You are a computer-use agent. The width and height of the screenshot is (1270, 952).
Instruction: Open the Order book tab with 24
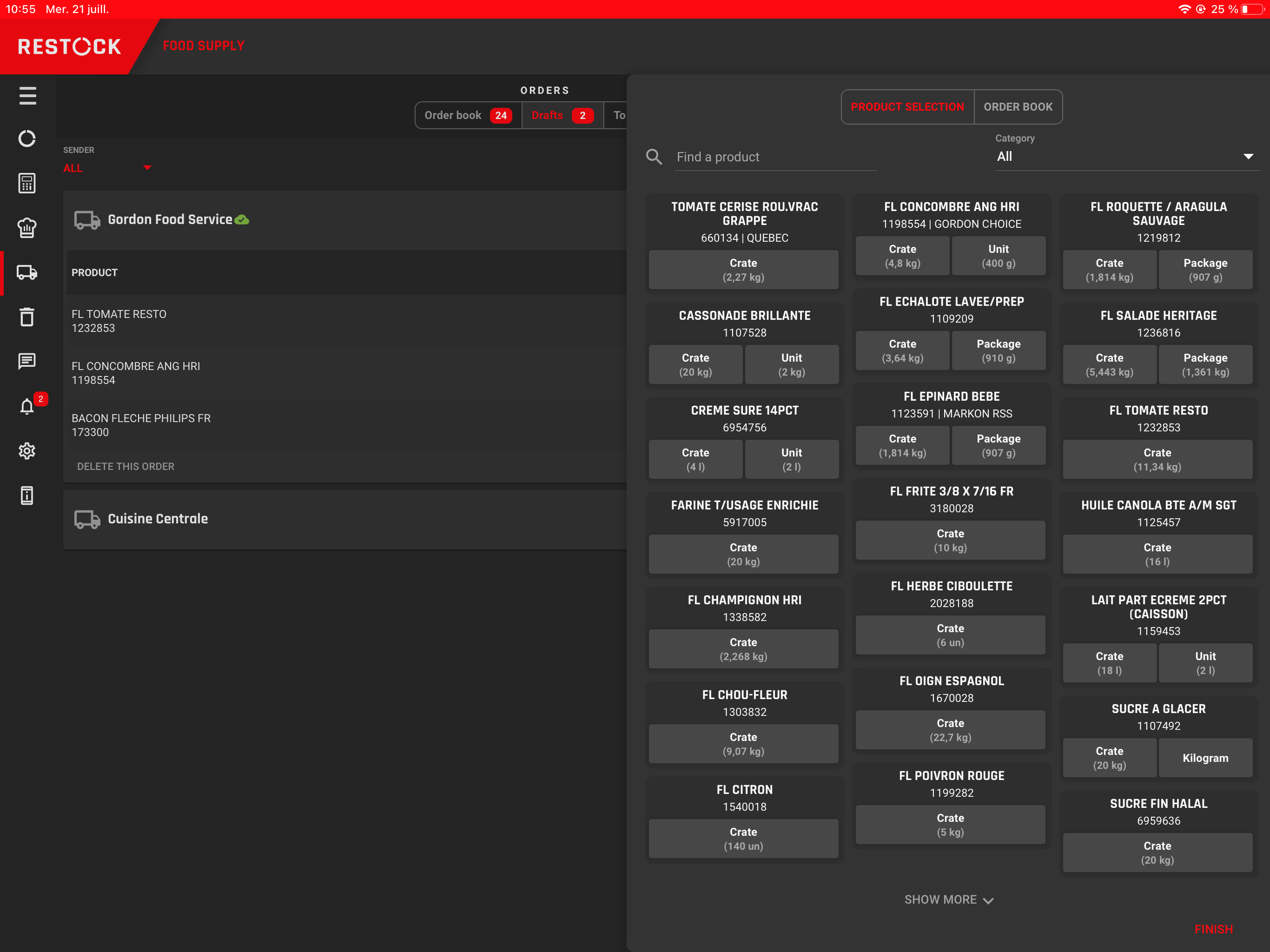pyautogui.click(x=468, y=115)
